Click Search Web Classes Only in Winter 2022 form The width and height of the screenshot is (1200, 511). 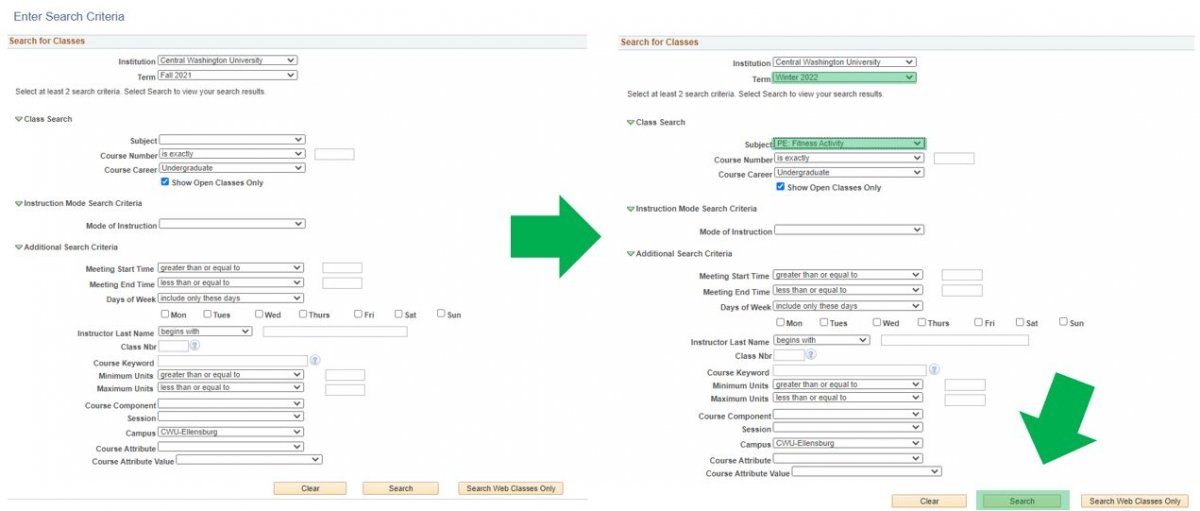[x=1135, y=501]
